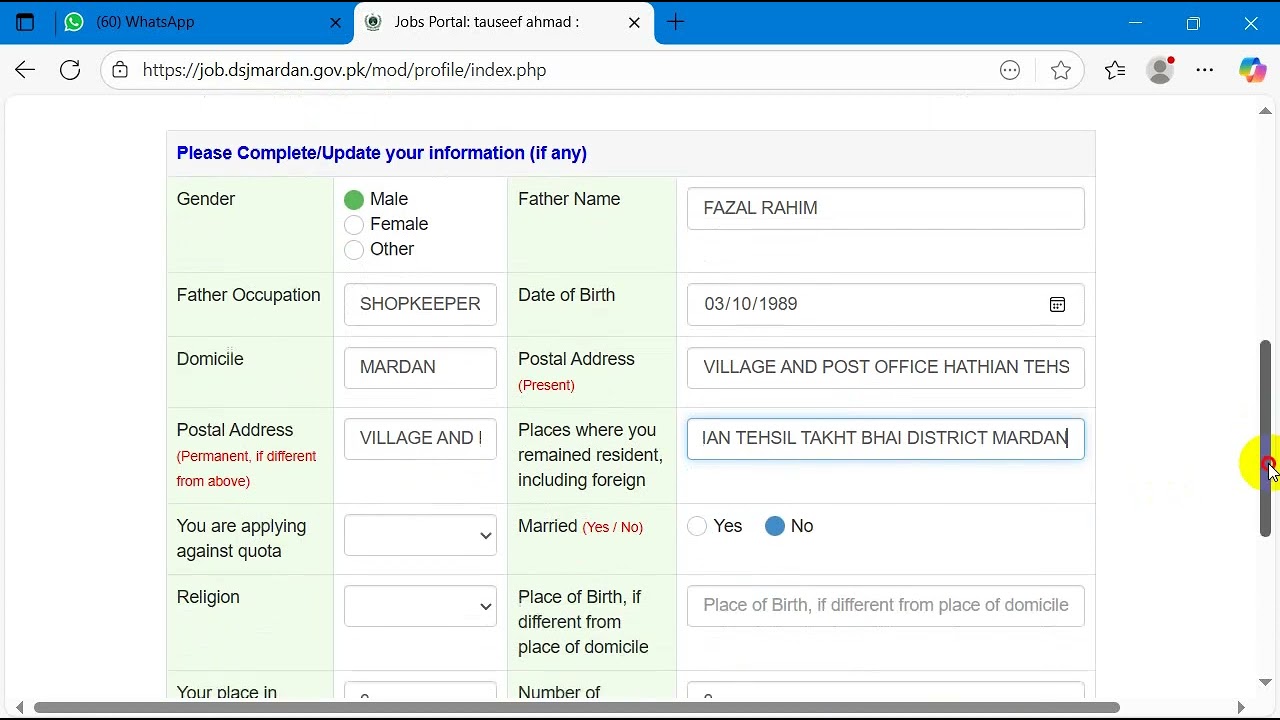The image size is (1280, 720).
Task: Click the 'Father Occupation' label
Action: tap(248, 295)
